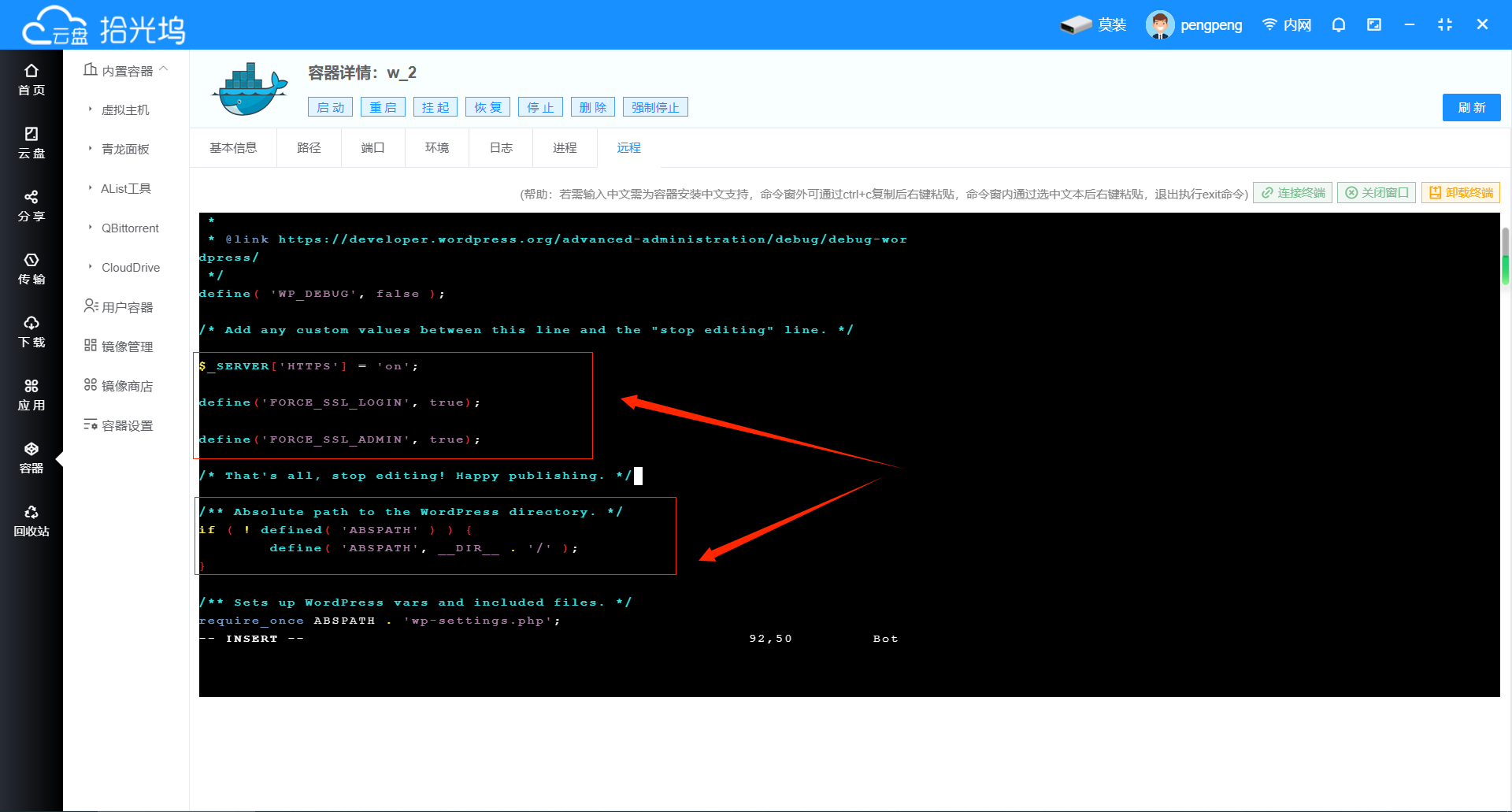The height and width of the screenshot is (812, 1512).
Task: Open the 分享 share section
Action: [x=31, y=206]
